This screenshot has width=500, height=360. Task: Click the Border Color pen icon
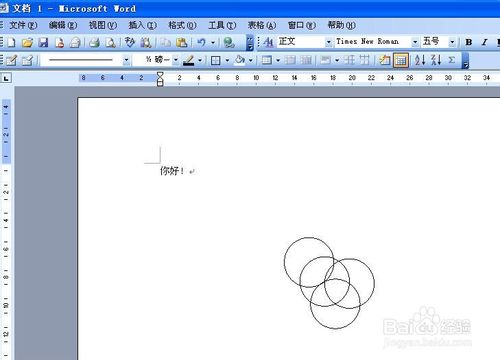point(189,60)
